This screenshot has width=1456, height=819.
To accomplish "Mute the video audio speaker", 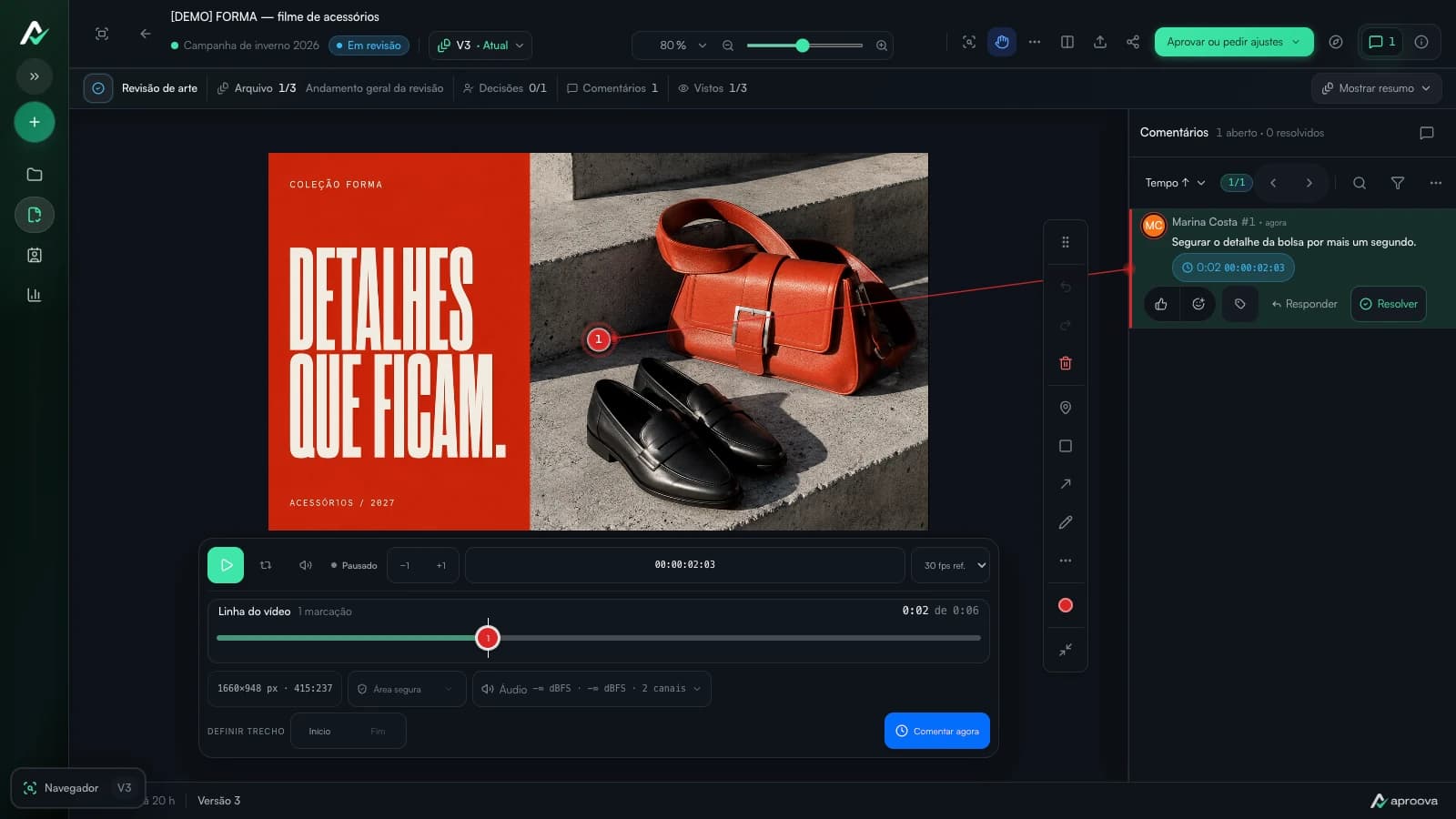I will click(x=306, y=565).
